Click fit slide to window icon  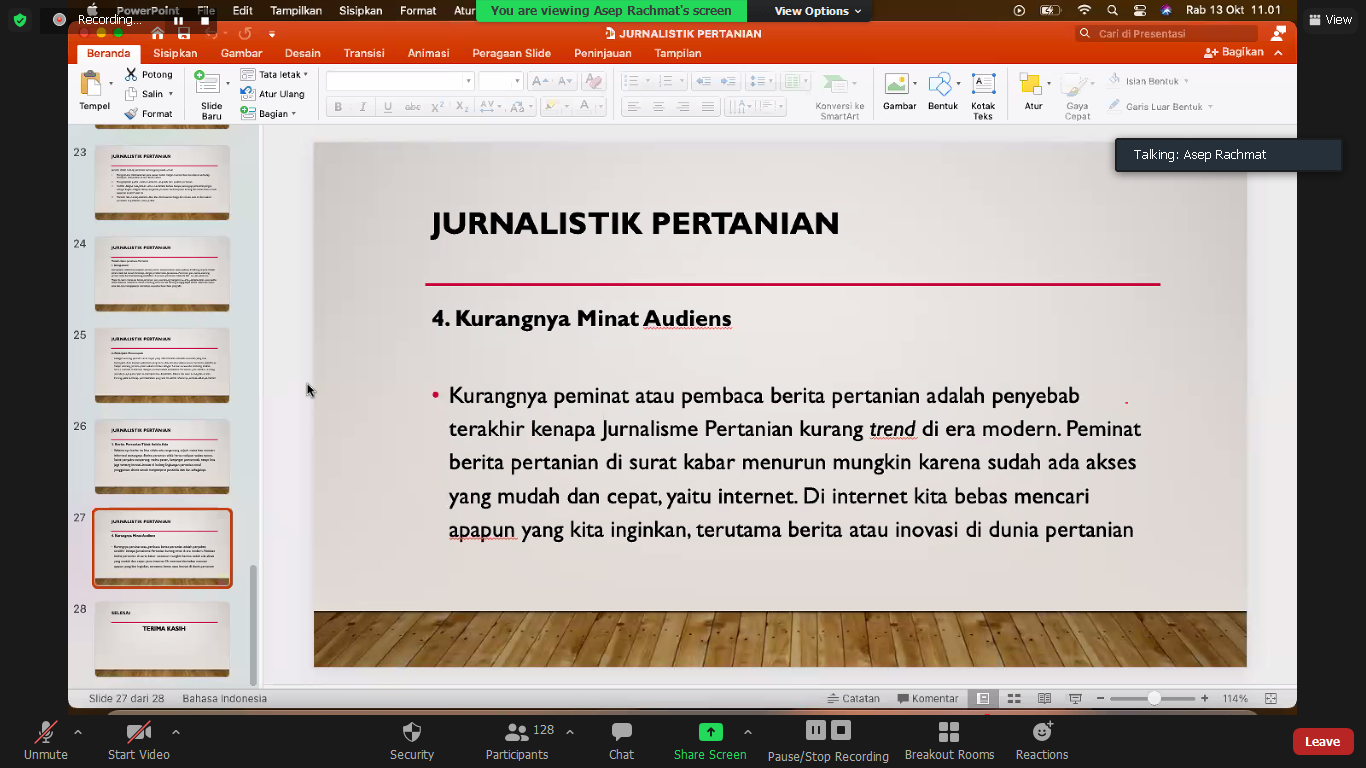(1271, 698)
